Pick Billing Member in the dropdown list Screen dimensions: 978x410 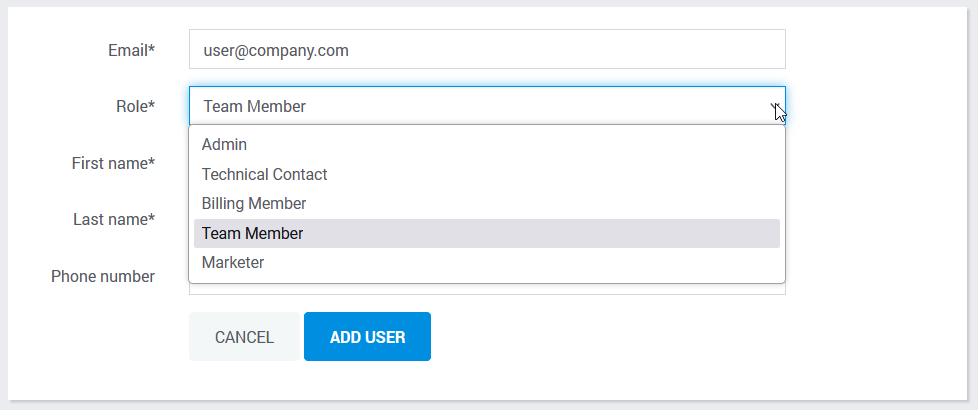click(487, 203)
